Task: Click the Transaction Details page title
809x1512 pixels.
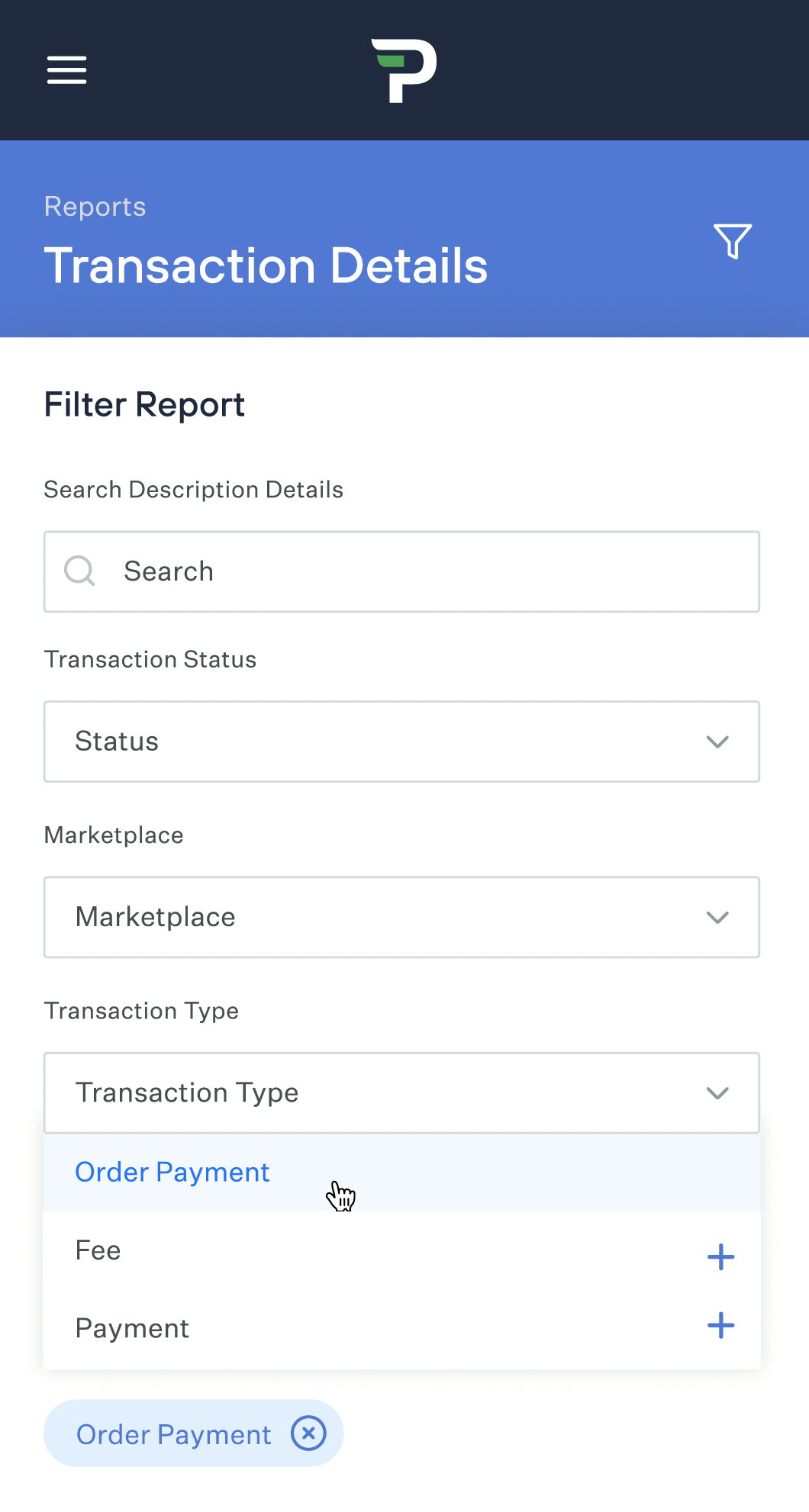Action: (266, 266)
